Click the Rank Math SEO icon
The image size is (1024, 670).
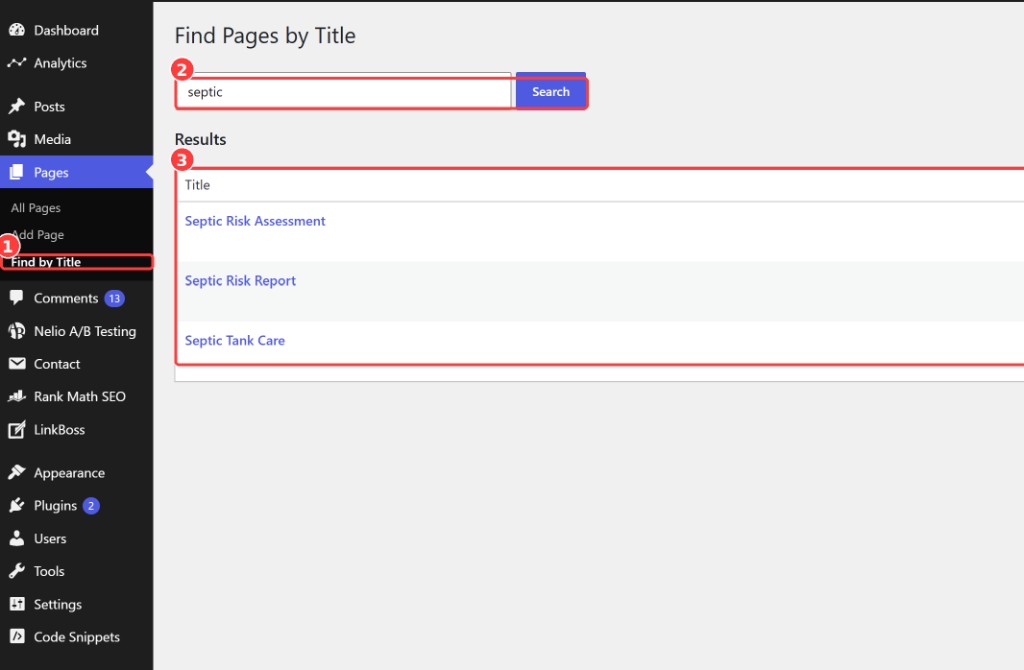click(17, 396)
